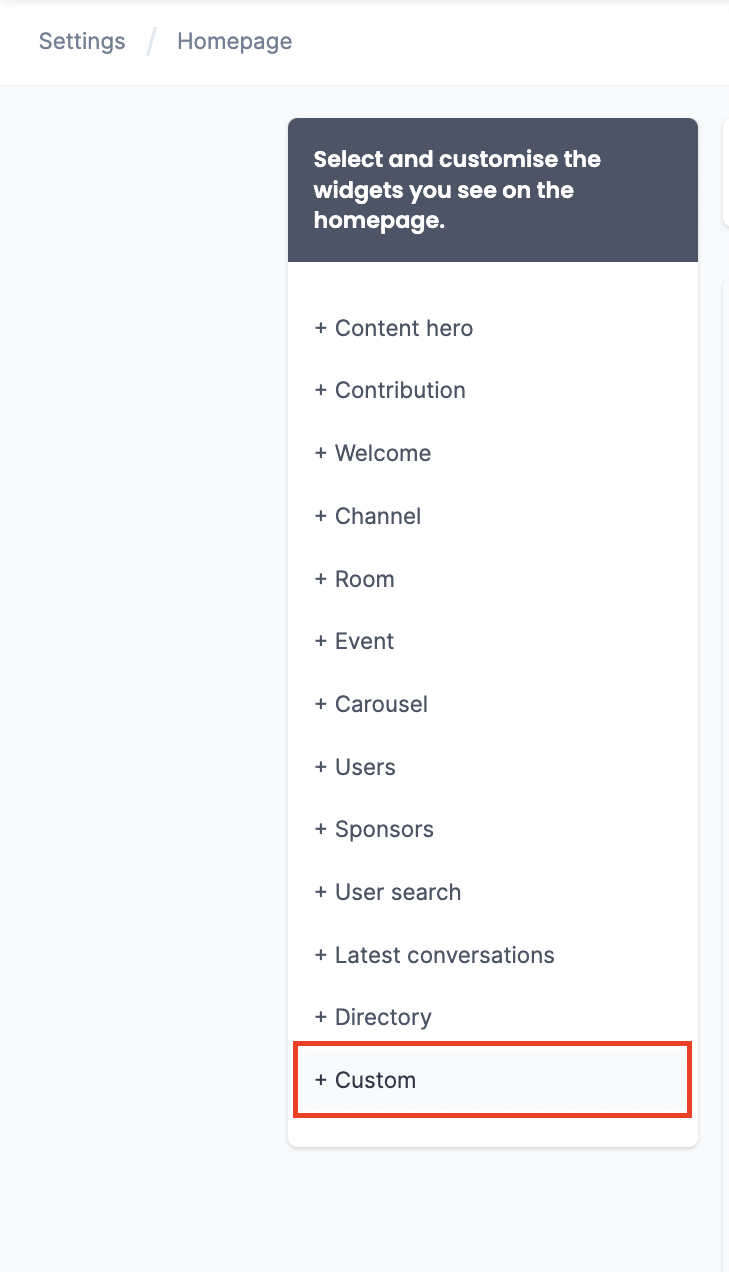Click the plus icon beside Channel
Viewport: 729px width, 1272px height.
pos(321,516)
